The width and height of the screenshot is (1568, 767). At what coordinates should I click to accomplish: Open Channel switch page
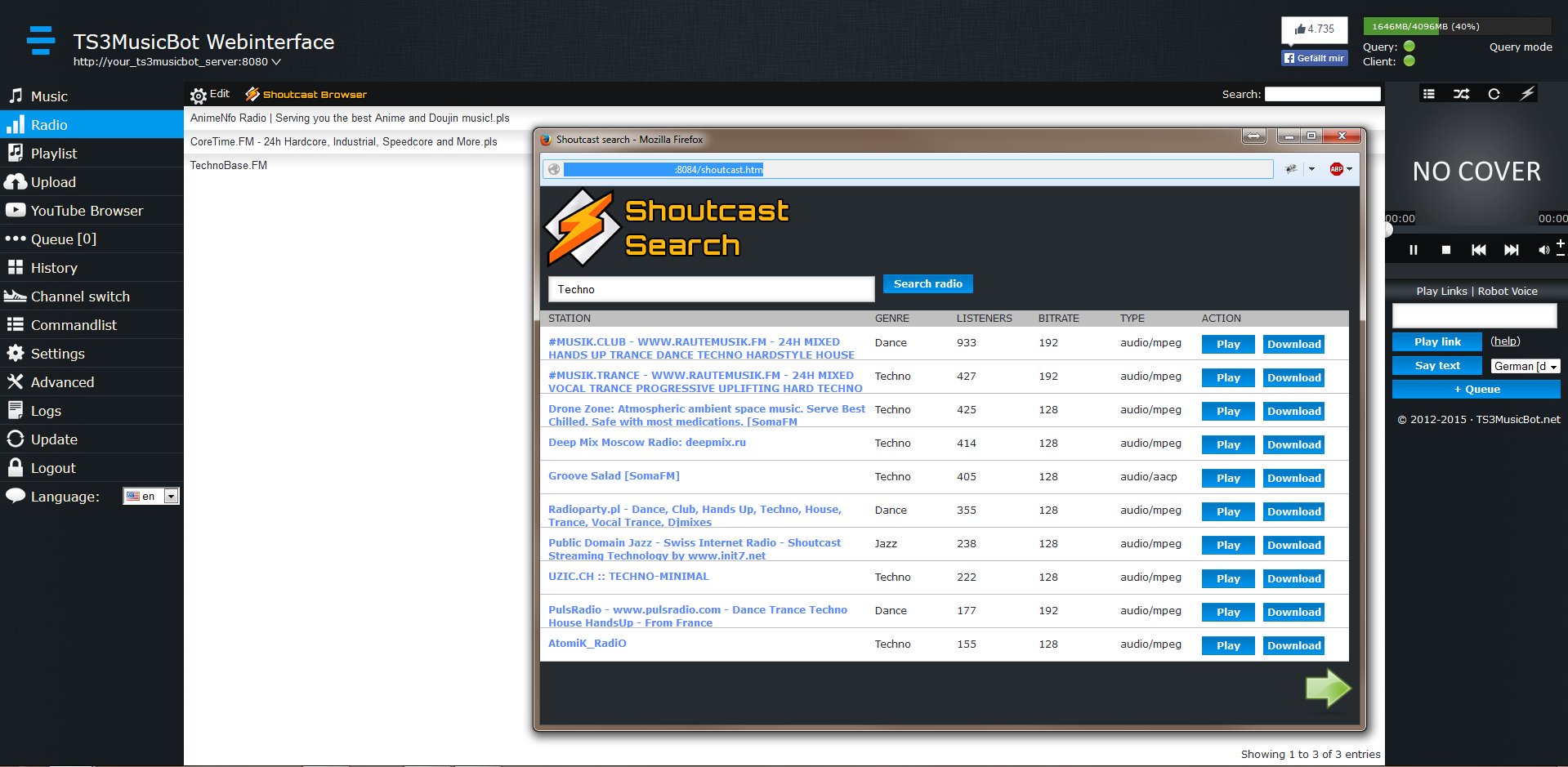click(92, 296)
